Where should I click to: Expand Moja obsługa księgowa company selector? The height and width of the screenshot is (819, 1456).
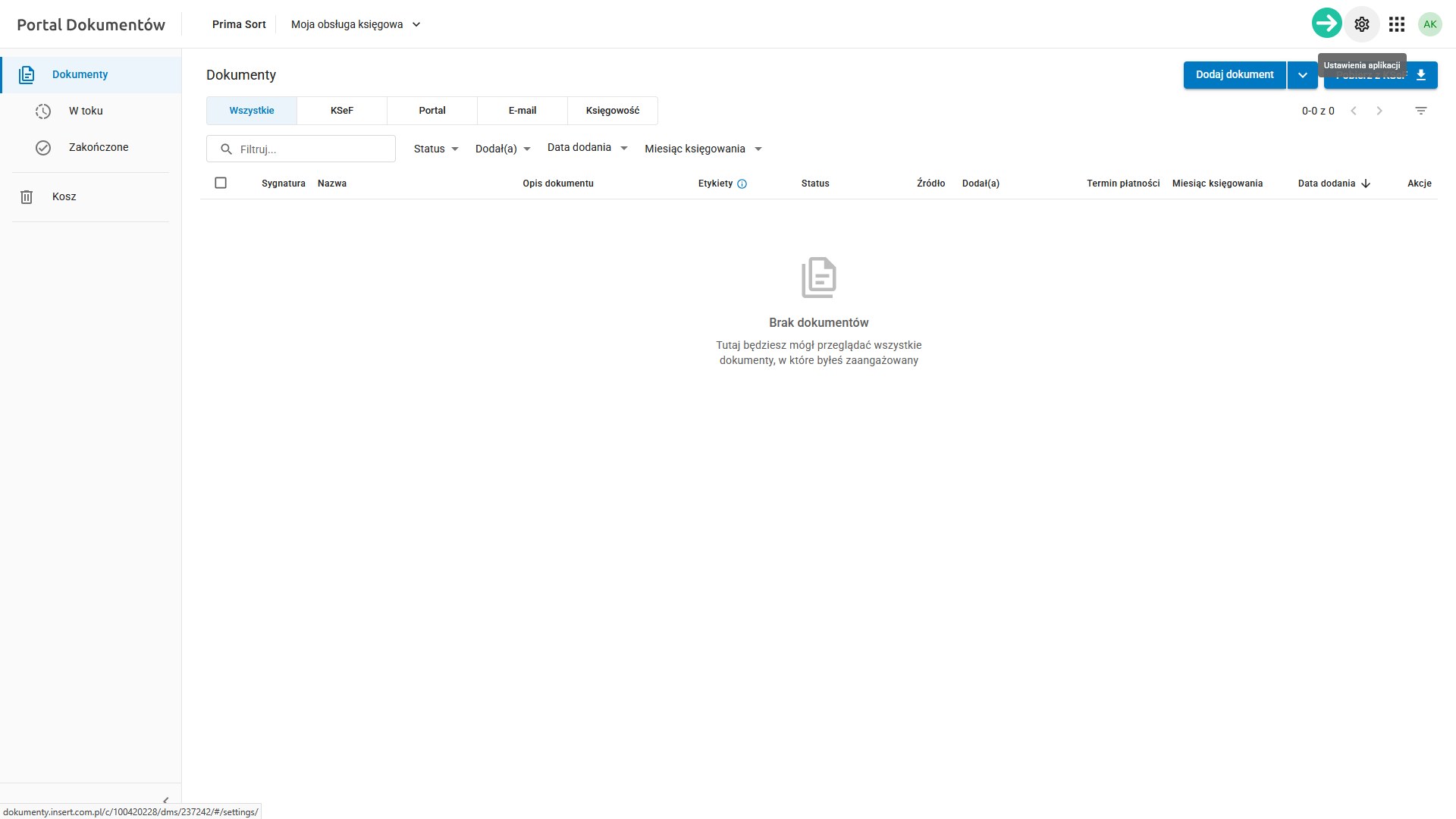pyautogui.click(x=356, y=24)
